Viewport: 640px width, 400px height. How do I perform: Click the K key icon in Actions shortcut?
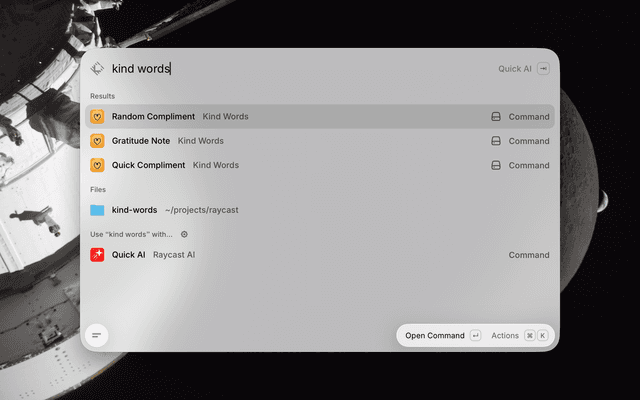(542, 336)
